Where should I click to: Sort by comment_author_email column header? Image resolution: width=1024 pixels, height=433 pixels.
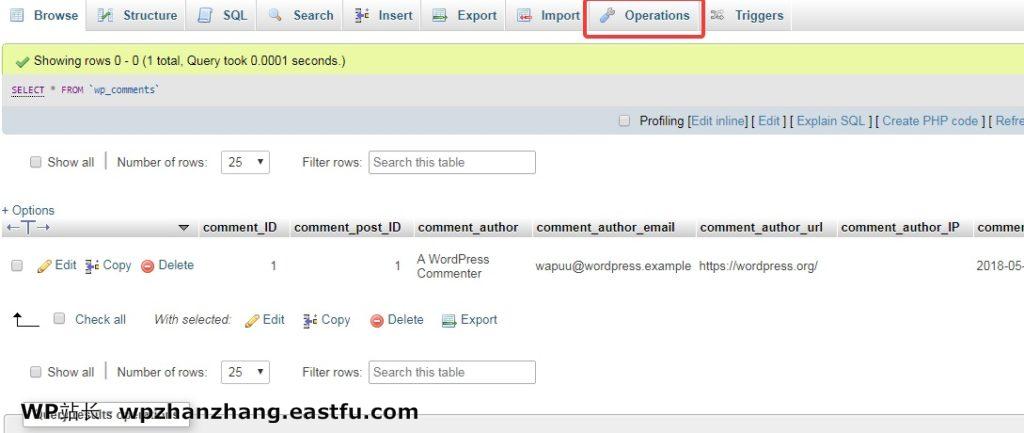click(605, 227)
